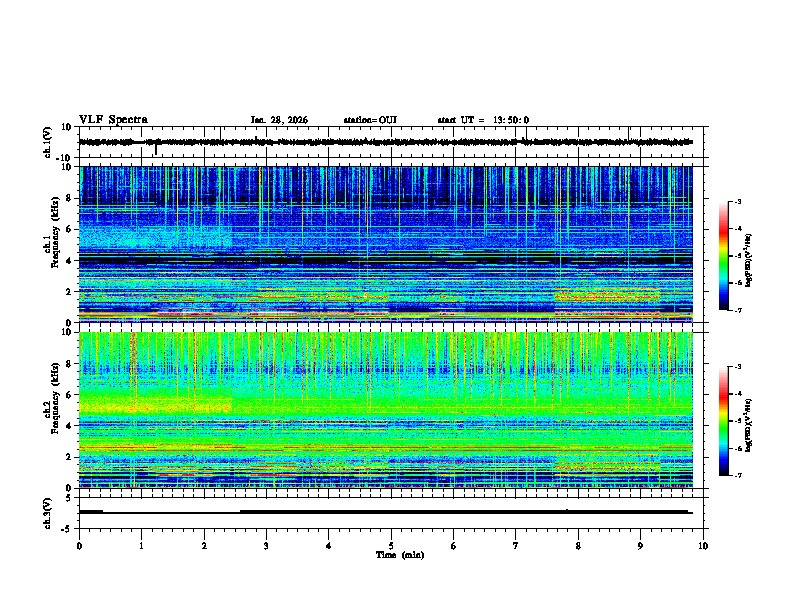Click the "start UT = 13:50:0" header text

pos(483,120)
